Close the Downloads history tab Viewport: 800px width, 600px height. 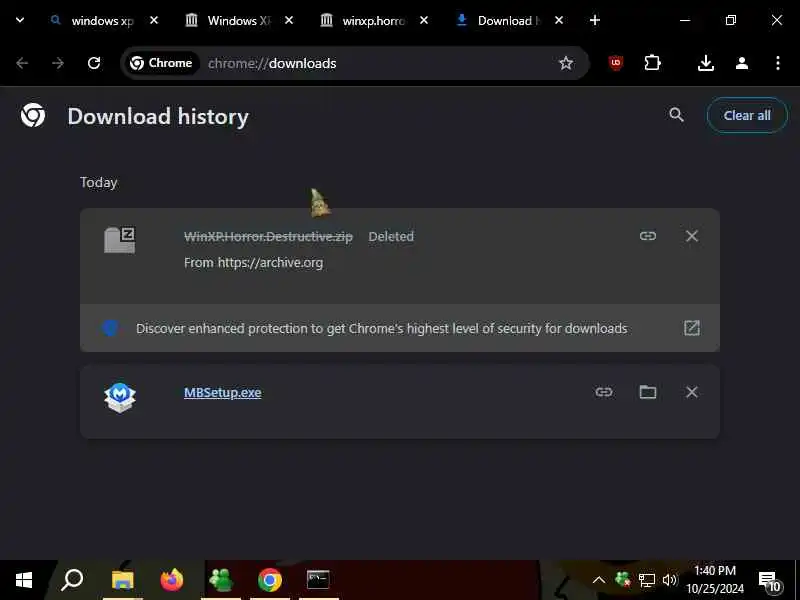tap(559, 20)
